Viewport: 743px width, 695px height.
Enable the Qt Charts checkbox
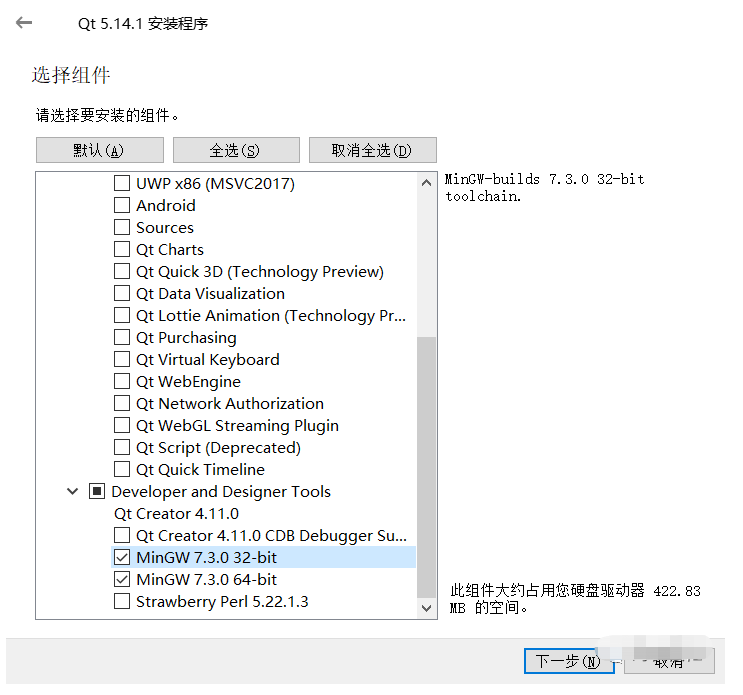[122, 249]
